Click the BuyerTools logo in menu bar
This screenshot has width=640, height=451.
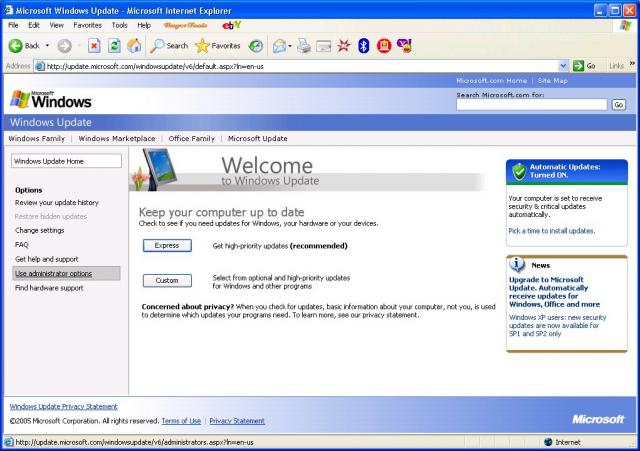(186, 25)
